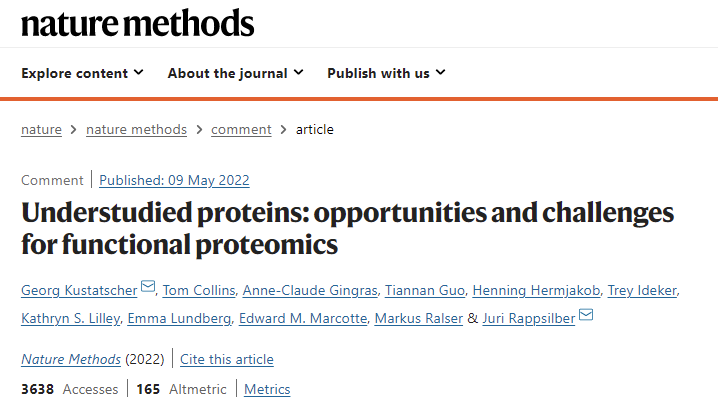The width and height of the screenshot is (718, 418).
Task: Open email envelope icon beside Georg Kustatscher
Action: point(148,287)
